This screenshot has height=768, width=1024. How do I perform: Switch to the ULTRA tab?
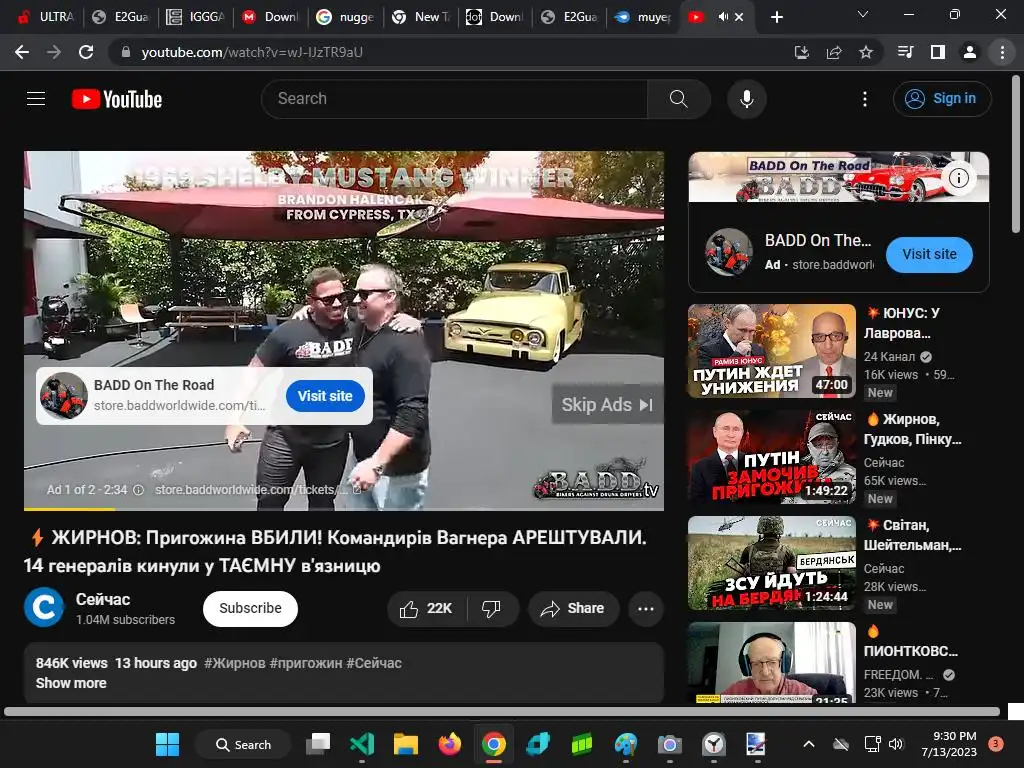[x=45, y=17]
